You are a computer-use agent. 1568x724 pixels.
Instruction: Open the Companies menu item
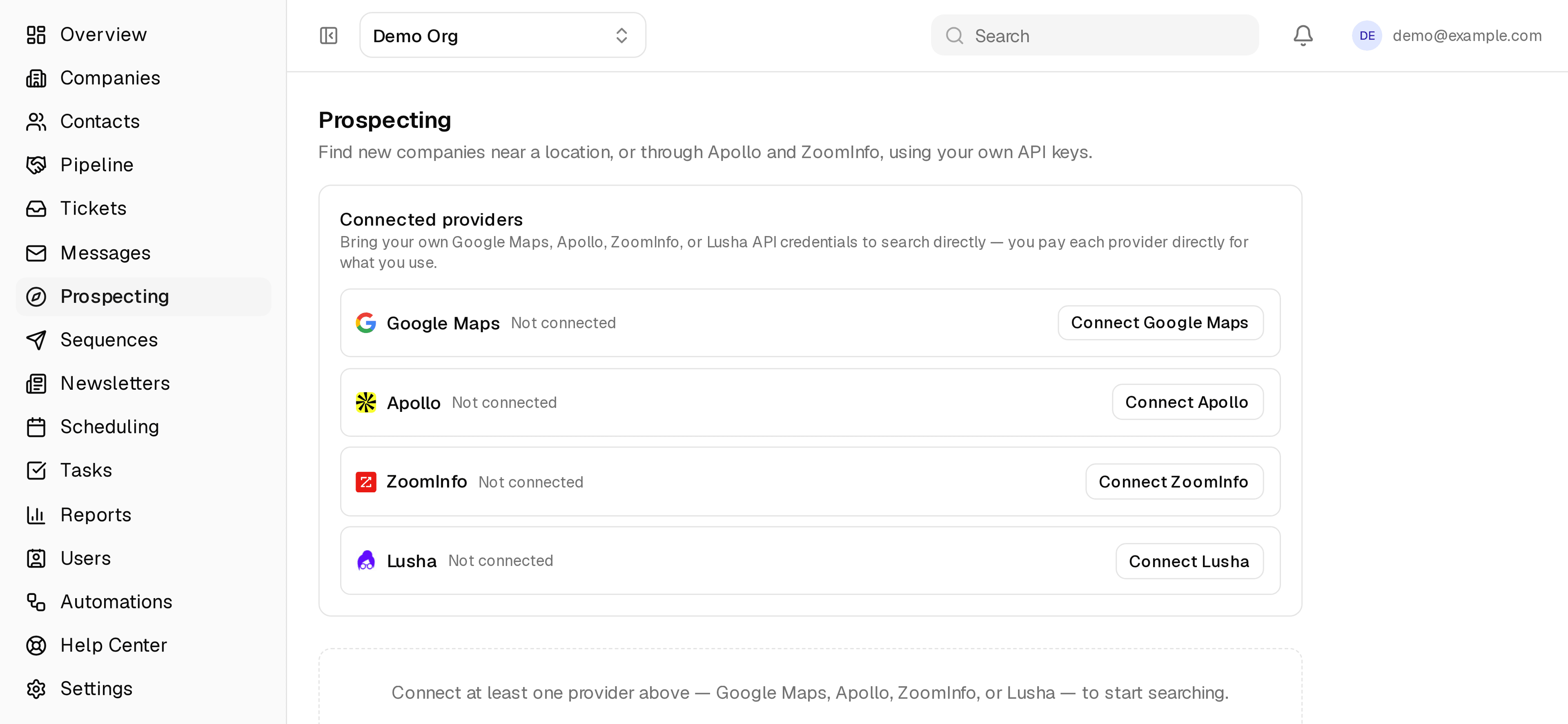(144, 78)
